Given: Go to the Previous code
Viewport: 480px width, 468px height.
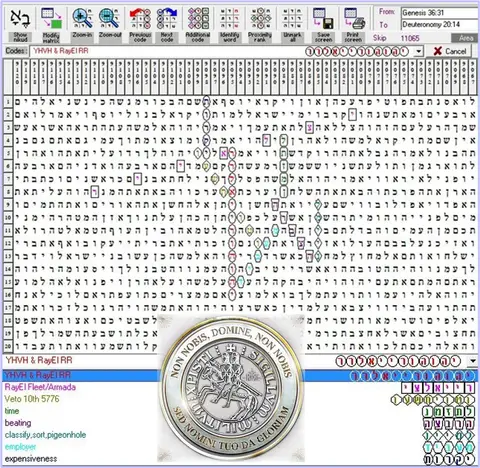Looking at the screenshot, I should pos(140,18).
